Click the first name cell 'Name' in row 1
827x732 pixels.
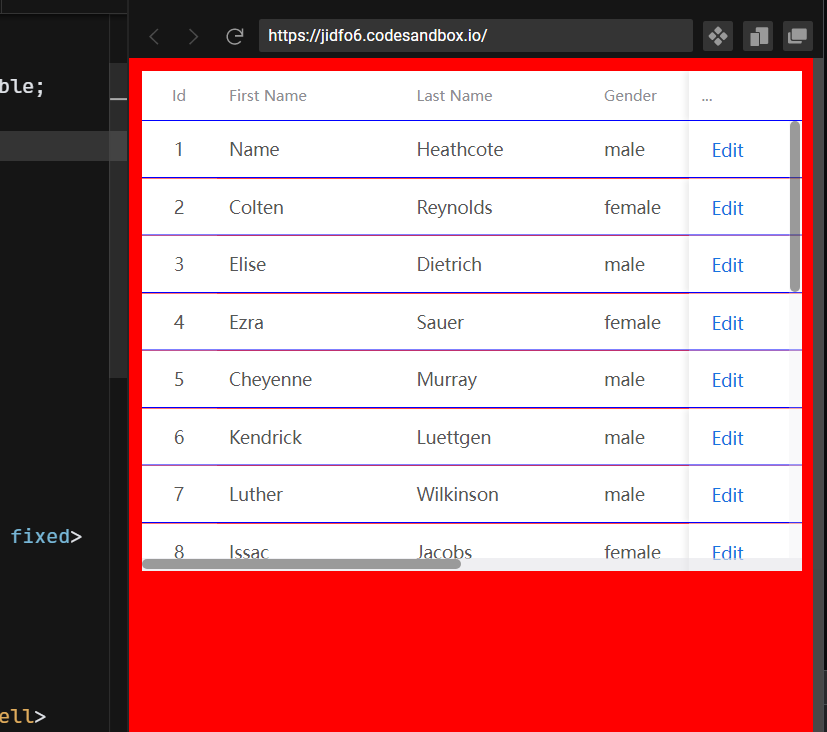pyautogui.click(x=254, y=150)
